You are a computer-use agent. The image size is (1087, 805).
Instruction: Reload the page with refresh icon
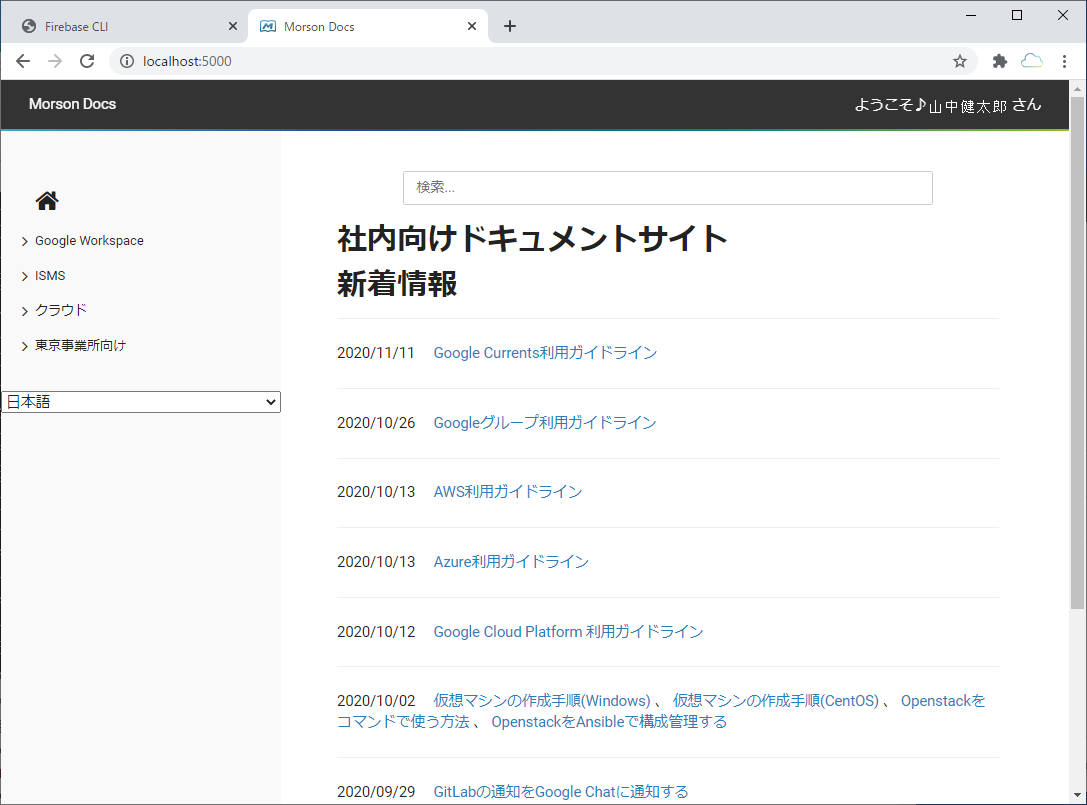[87, 61]
